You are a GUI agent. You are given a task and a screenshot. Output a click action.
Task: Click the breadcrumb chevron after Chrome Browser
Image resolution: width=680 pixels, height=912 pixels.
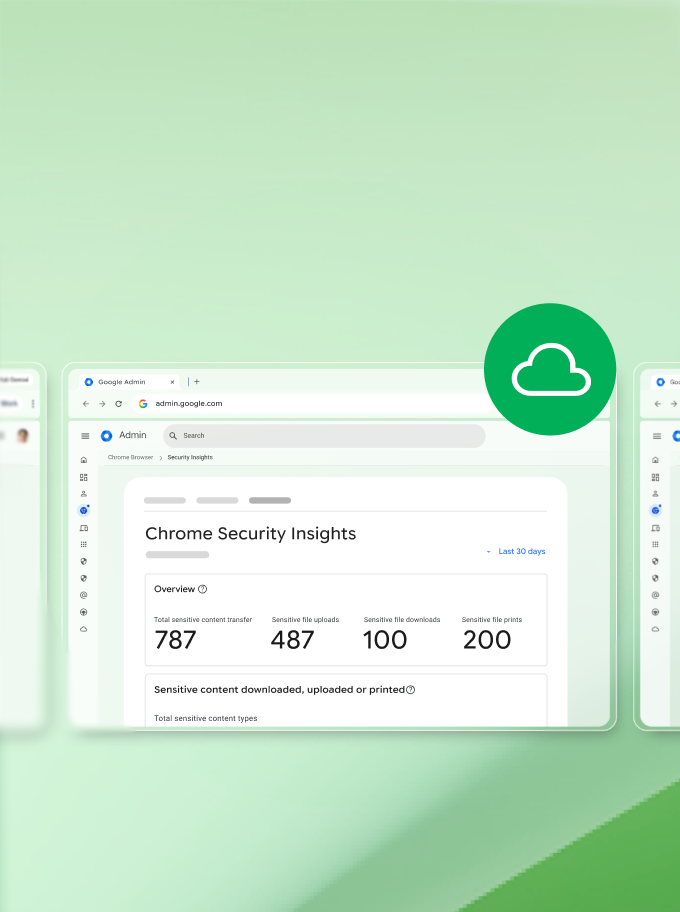(161, 458)
